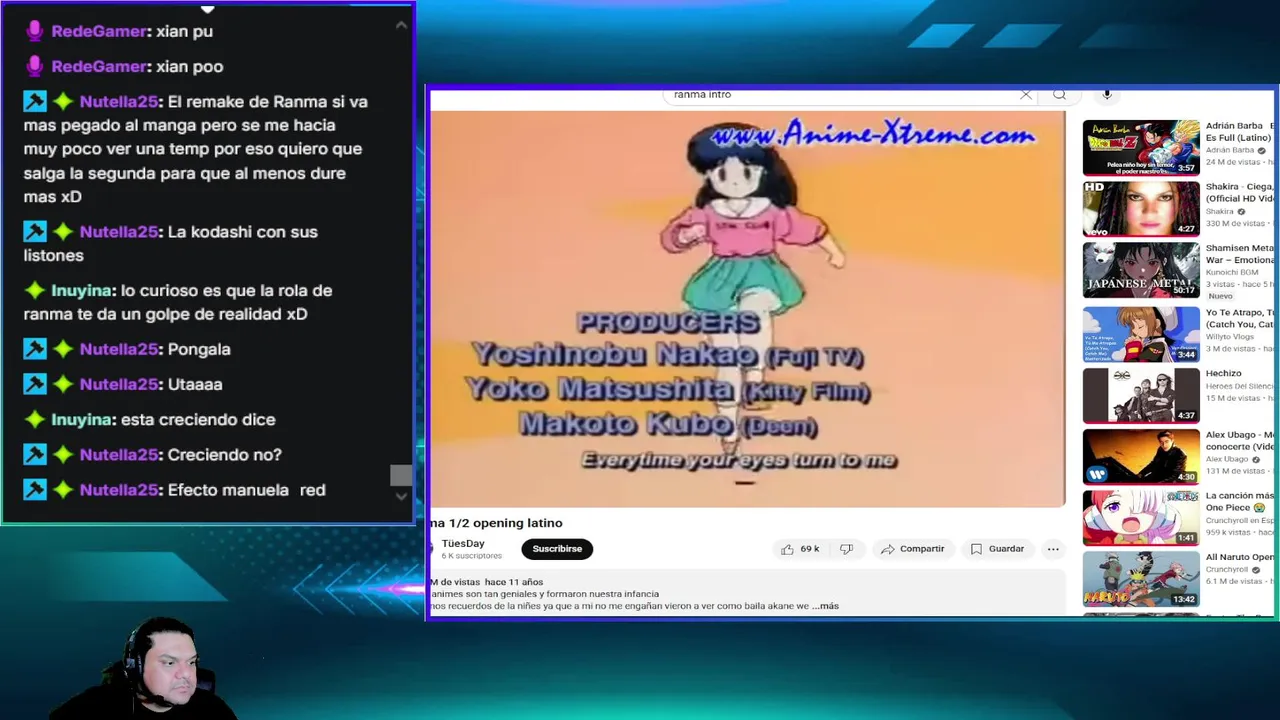1280x720 pixels.
Task: Click the Ranma 1/2 opening video player
Action: point(748,307)
